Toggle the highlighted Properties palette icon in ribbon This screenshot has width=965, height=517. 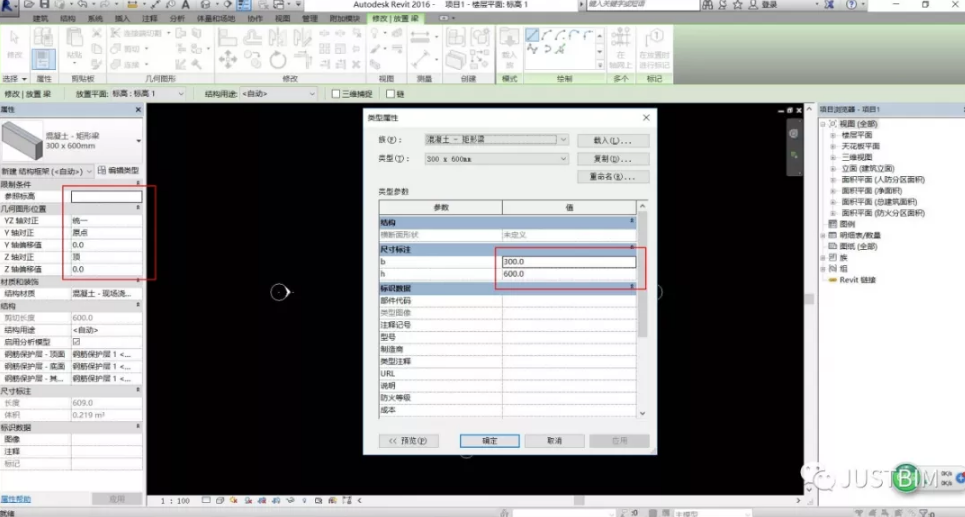tap(43, 60)
